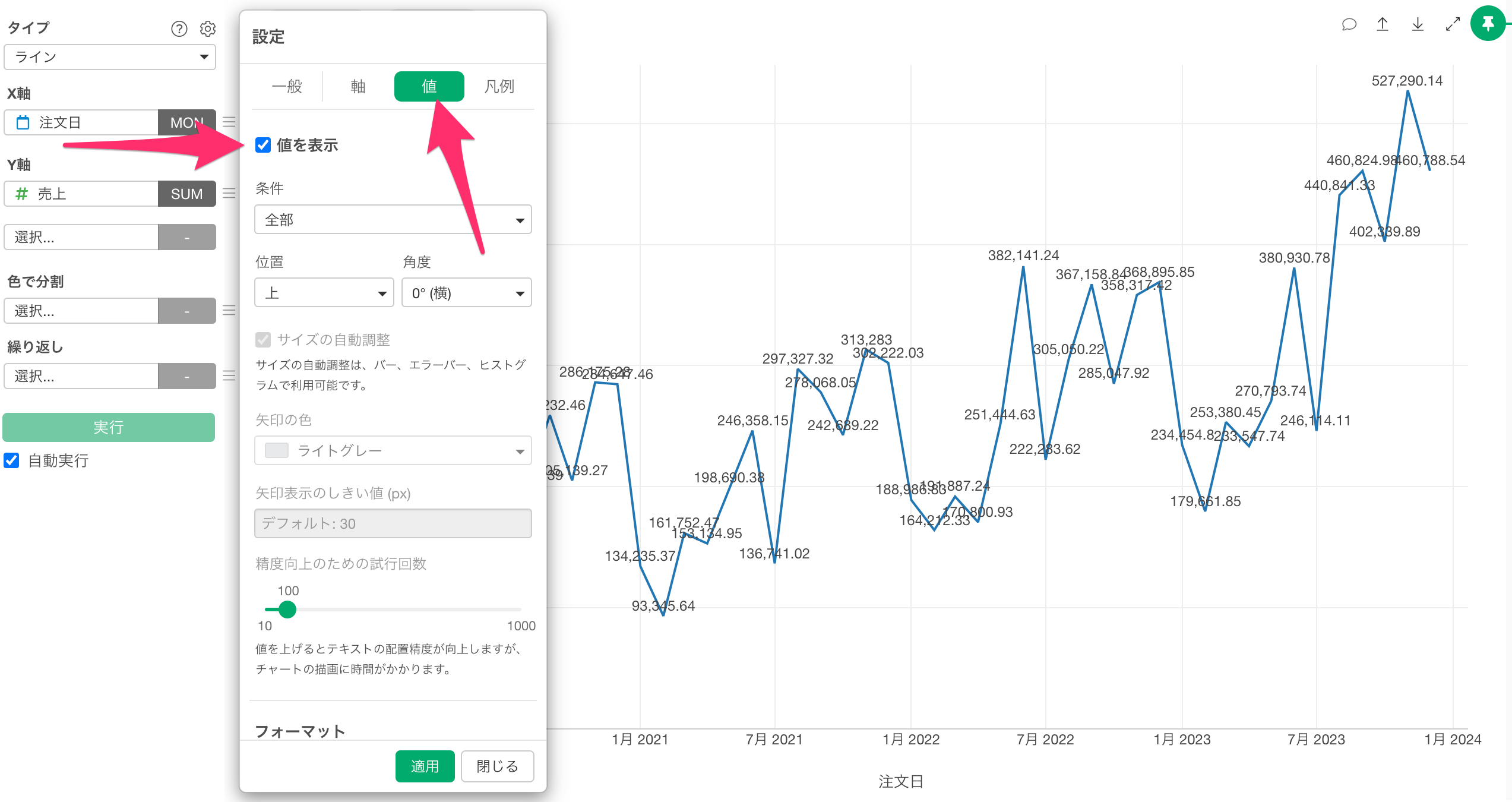Click the download arrow icon
This screenshot has height=802, width=1512.
pyautogui.click(x=1418, y=24)
